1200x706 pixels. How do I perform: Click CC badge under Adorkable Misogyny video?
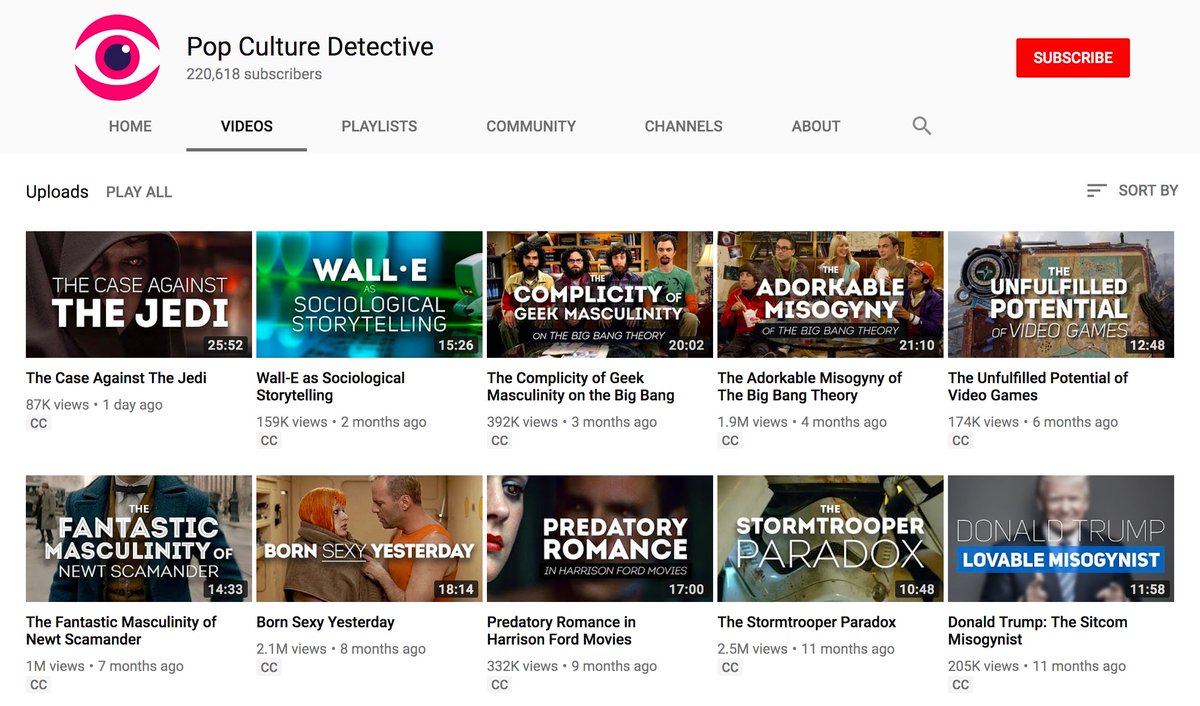pyautogui.click(x=730, y=440)
